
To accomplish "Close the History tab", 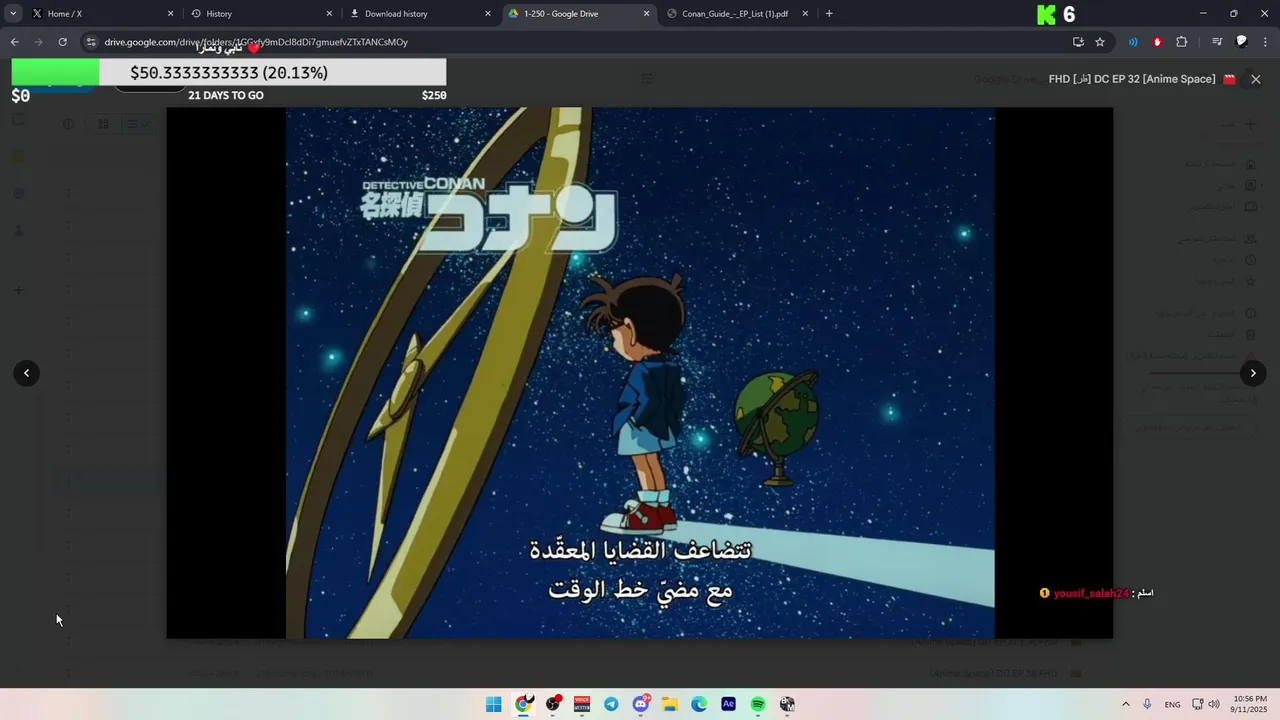I will pos(329,14).
